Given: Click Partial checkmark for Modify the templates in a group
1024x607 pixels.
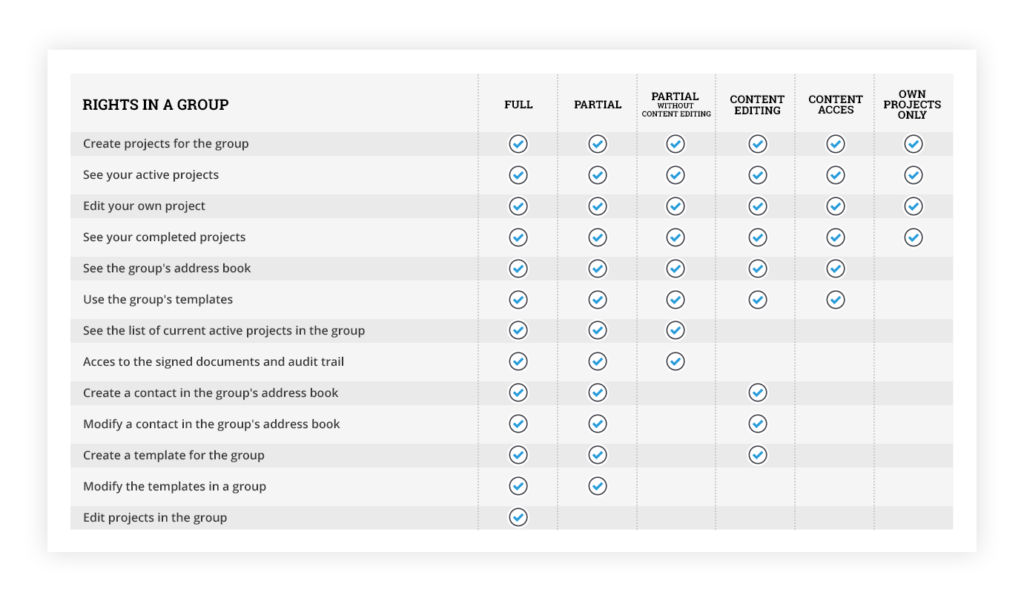Looking at the screenshot, I should click(x=597, y=486).
